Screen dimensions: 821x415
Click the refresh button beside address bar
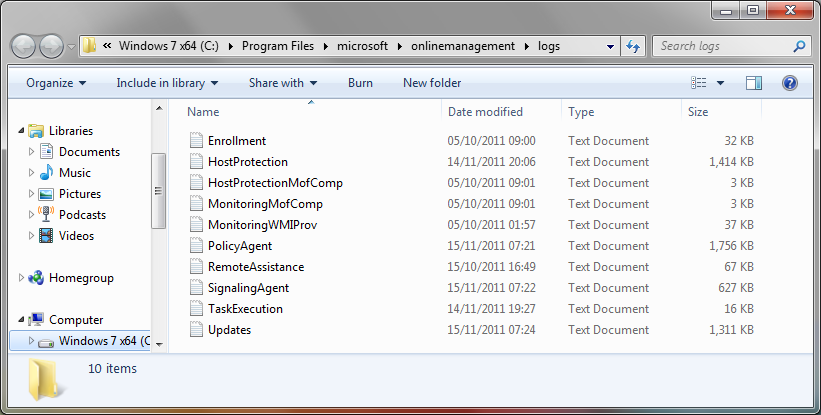click(x=634, y=47)
